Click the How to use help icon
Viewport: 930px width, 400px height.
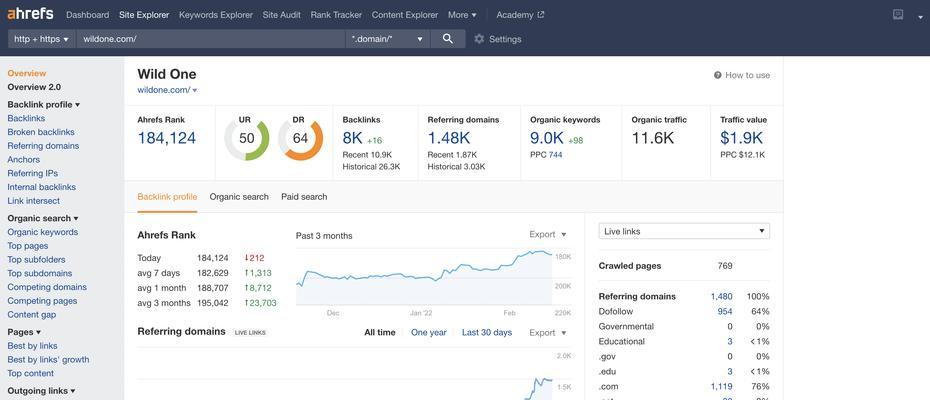click(718, 75)
